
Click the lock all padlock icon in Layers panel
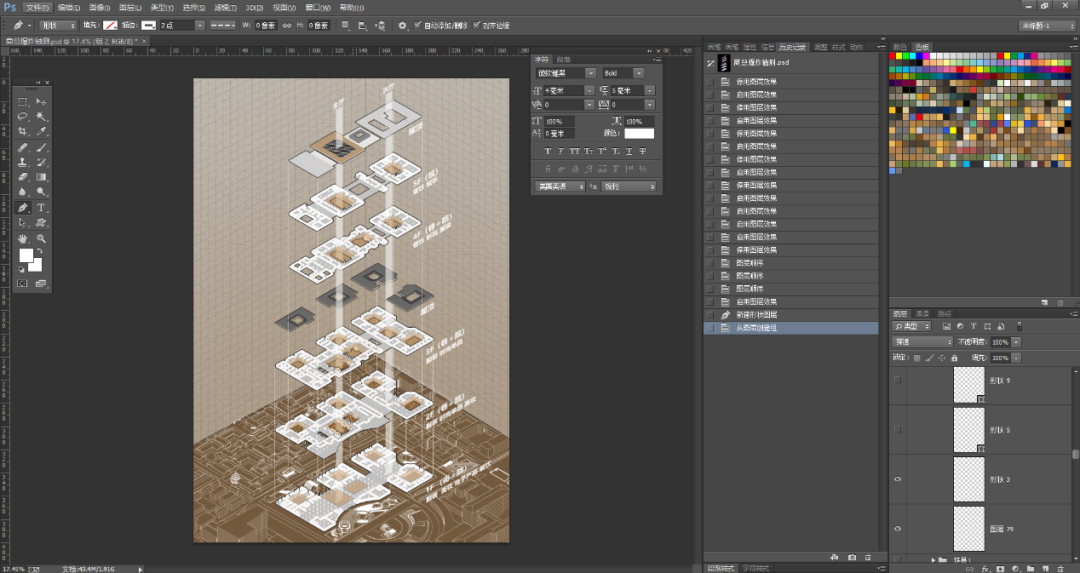coord(954,358)
